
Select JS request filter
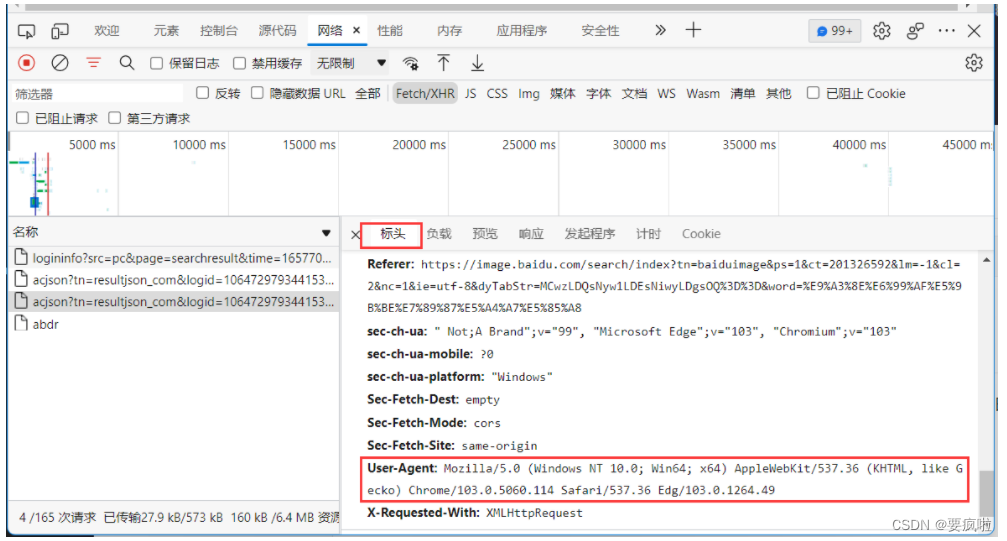coord(471,93)
